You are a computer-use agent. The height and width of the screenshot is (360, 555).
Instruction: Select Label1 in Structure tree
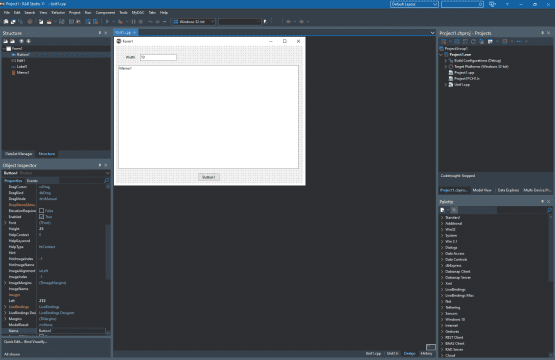[x=22, y=67]
